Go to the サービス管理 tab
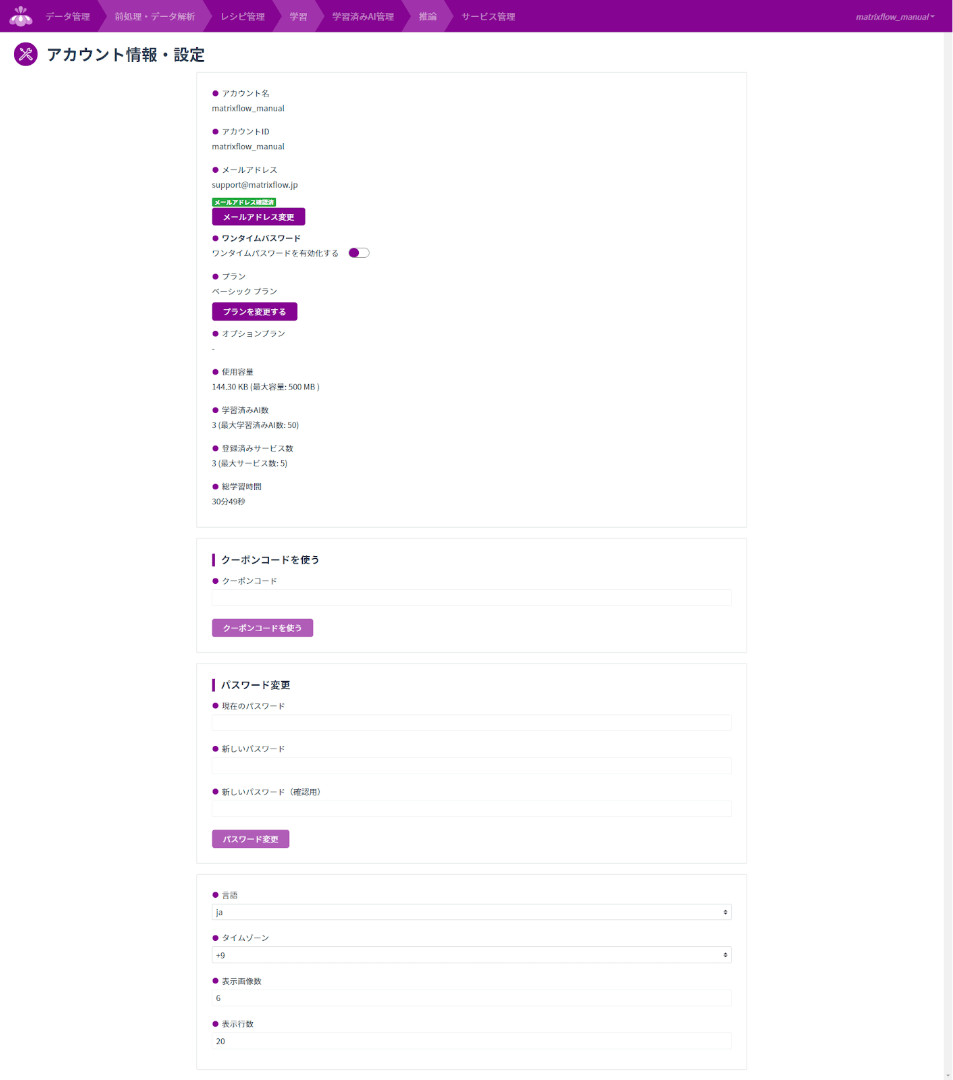Screen dimensions: 953x1080 tap(488, 17)
